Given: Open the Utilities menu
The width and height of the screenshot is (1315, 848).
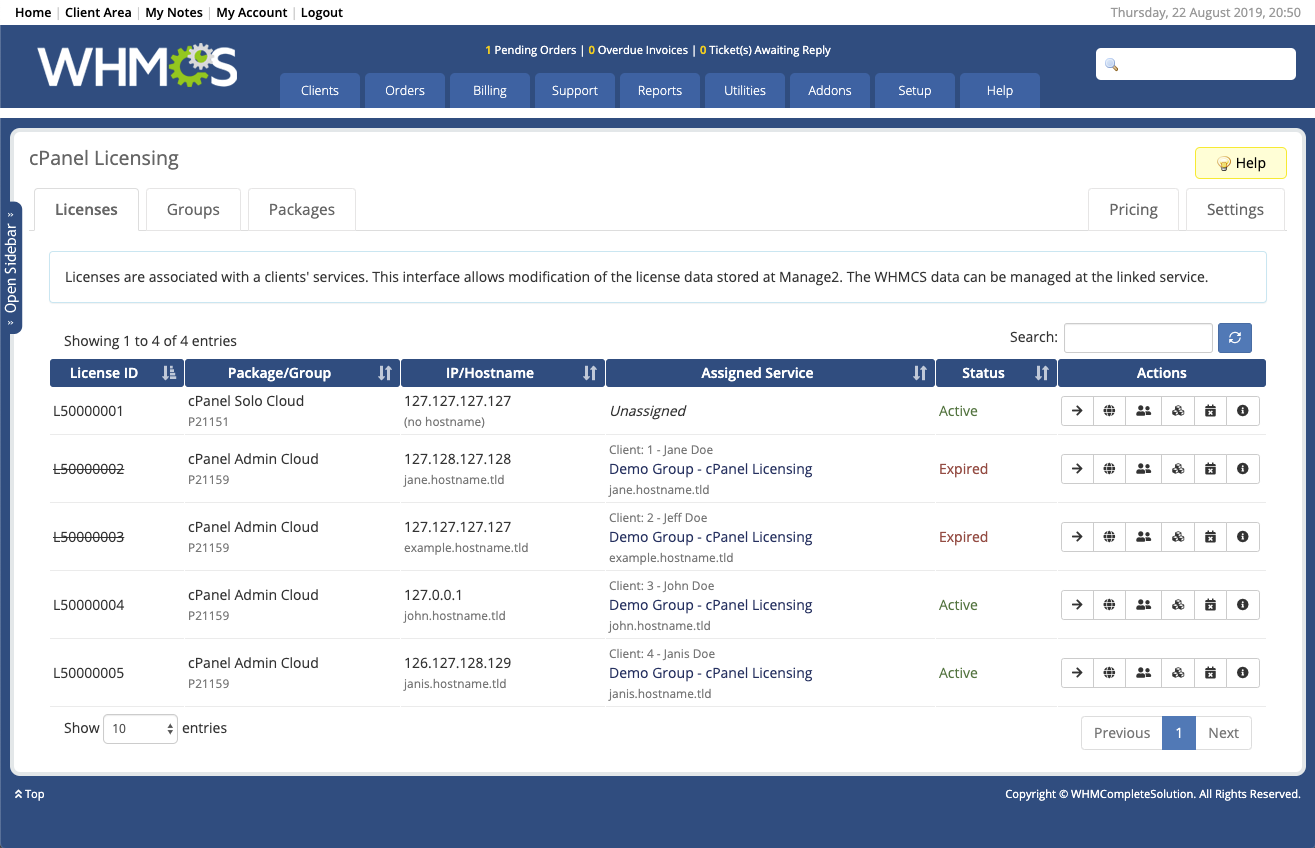Looking at the screenshot, I should [x=745, y=90].
